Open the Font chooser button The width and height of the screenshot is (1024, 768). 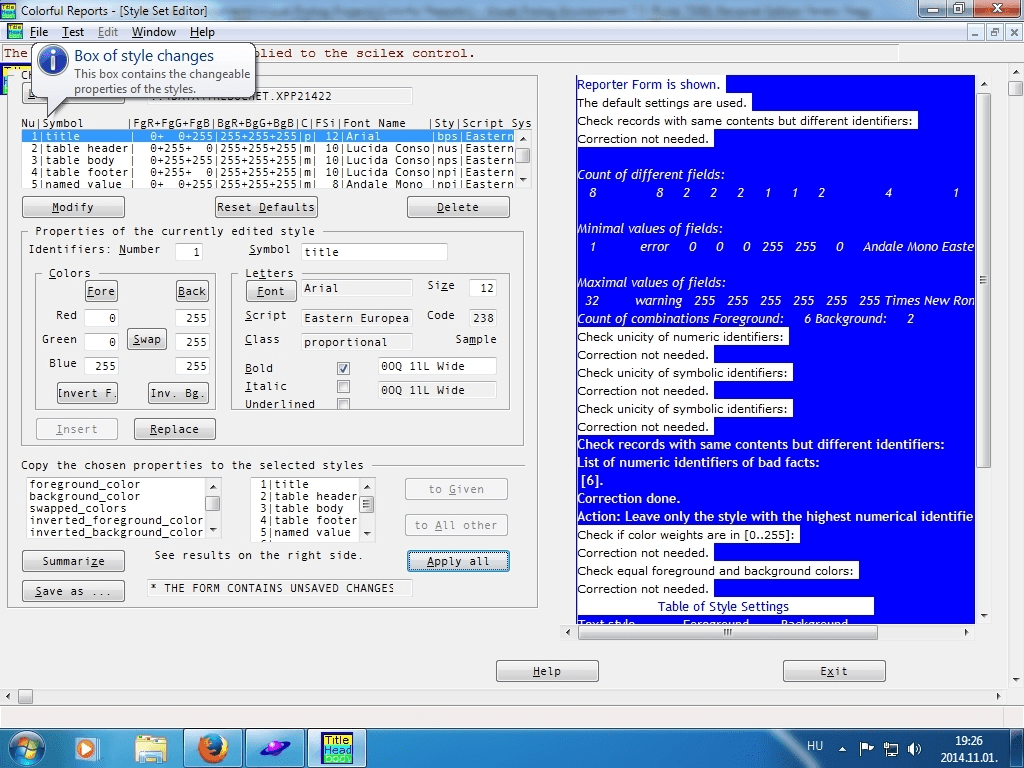coord(271,291)
